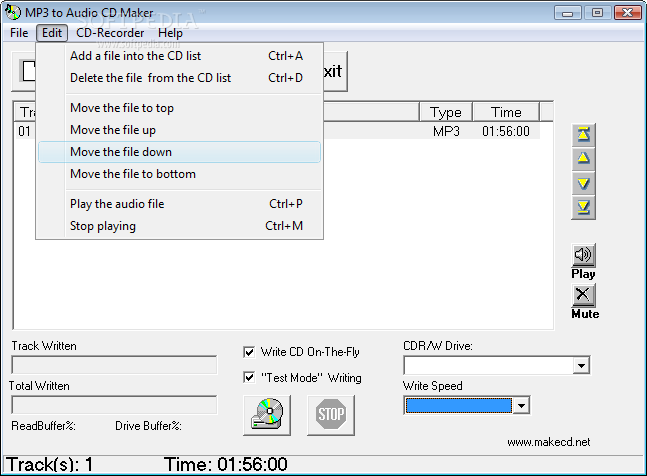This screenshot has width=647, height=476.
Task: Click the Mute X icon
Action: [583, 295]
